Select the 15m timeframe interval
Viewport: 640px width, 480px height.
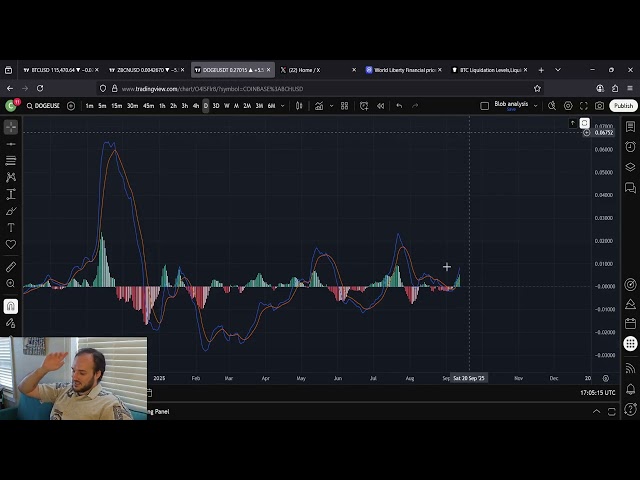pos(117,106)
